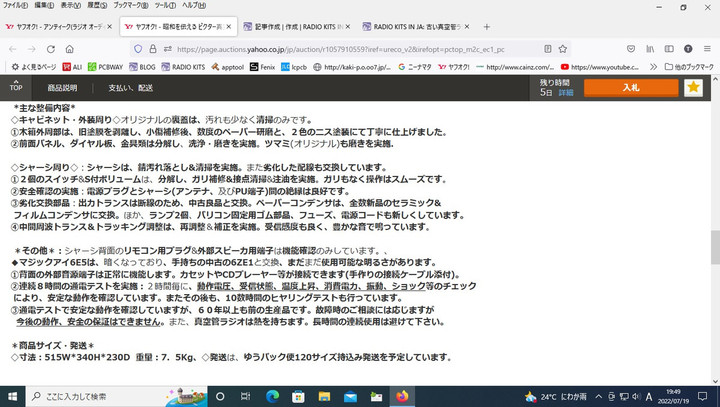720x407 pixels.
Task: Open the 詳細 remaining time link
Action: (x=565, y=92)
